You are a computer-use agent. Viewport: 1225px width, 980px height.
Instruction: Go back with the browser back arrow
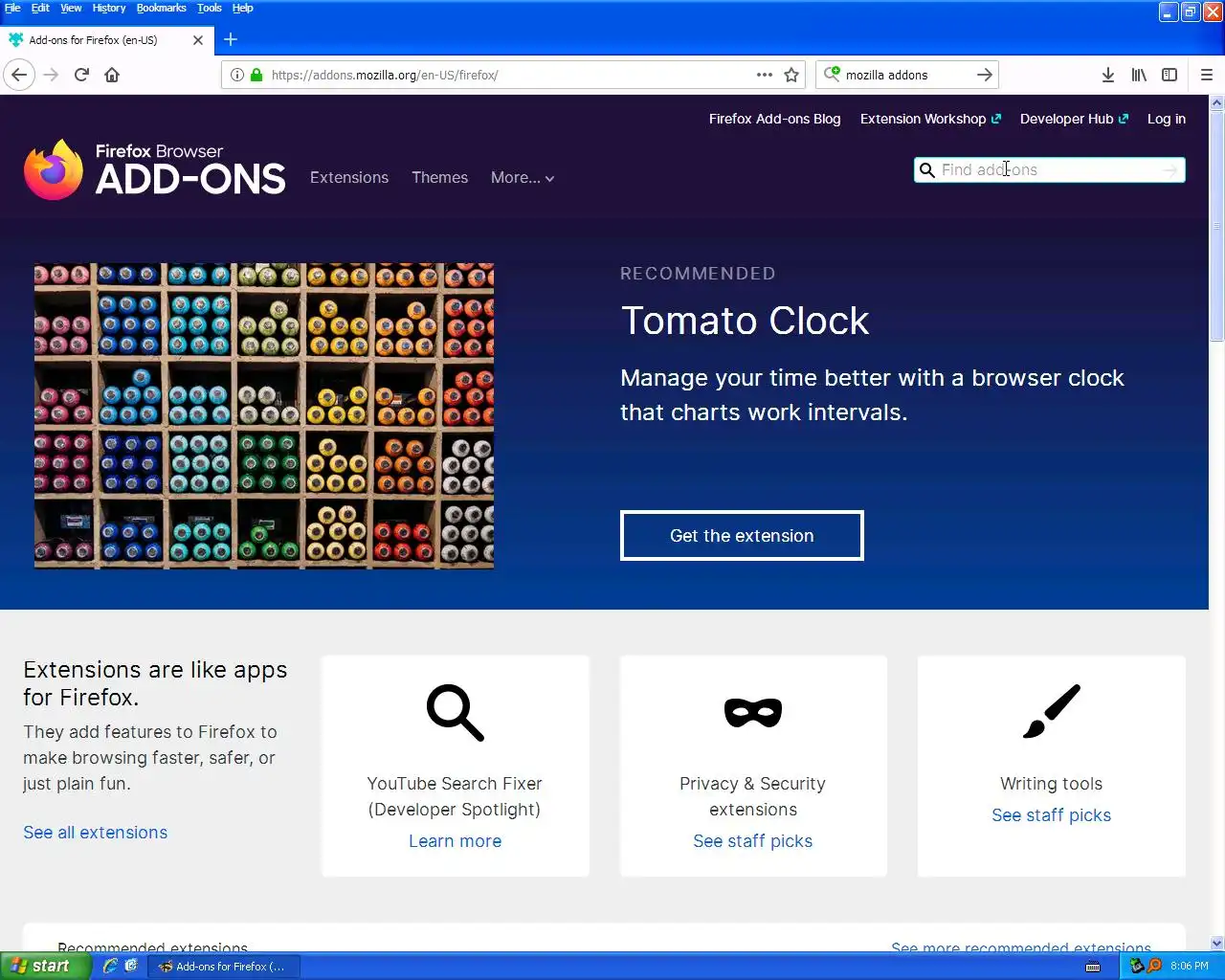pyautogui.click(x=19, y=75)
